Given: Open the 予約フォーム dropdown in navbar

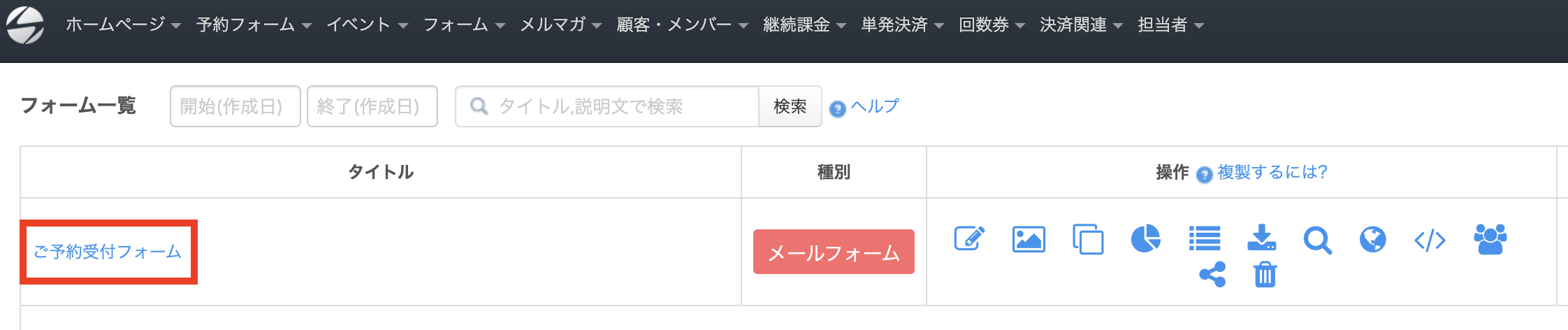Looking at the screenshot, I should pyautogui.click(x=254, y=25).
